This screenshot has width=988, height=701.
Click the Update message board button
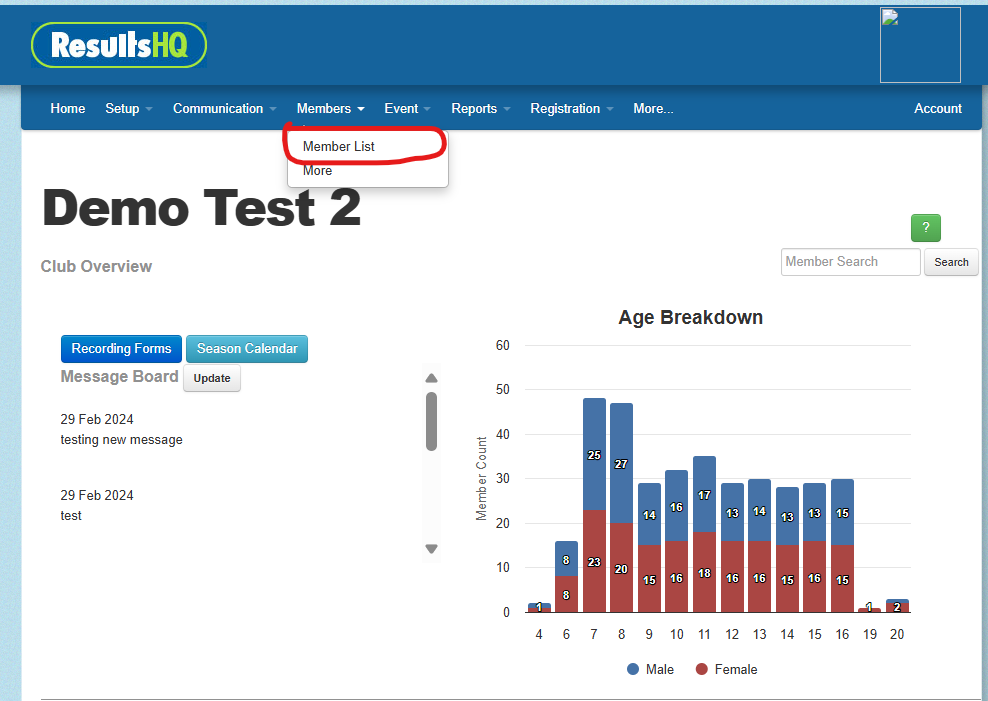[212, 378]
